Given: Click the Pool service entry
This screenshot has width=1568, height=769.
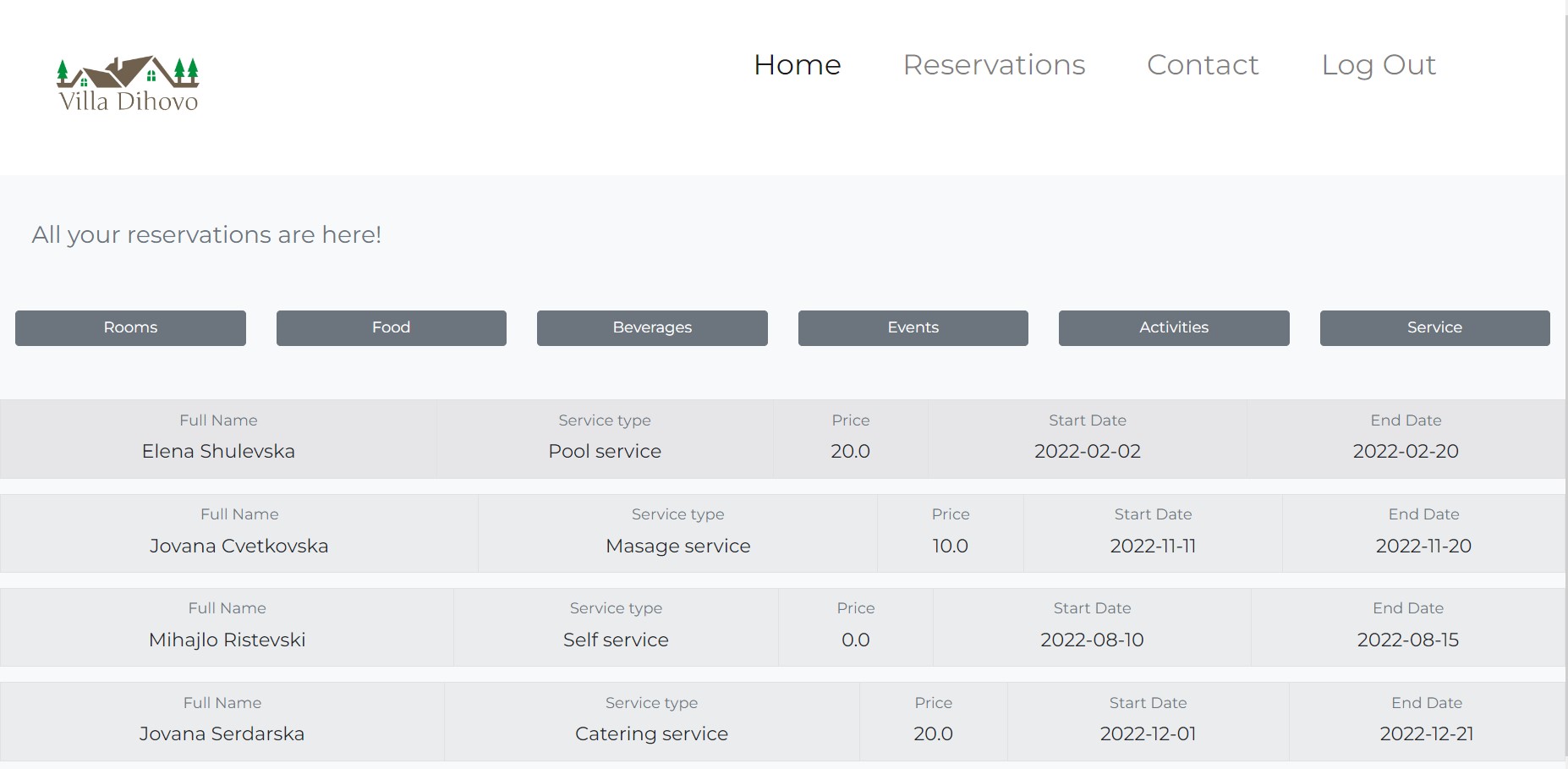Looking at the screenshot, I should [x=605, y=451].
